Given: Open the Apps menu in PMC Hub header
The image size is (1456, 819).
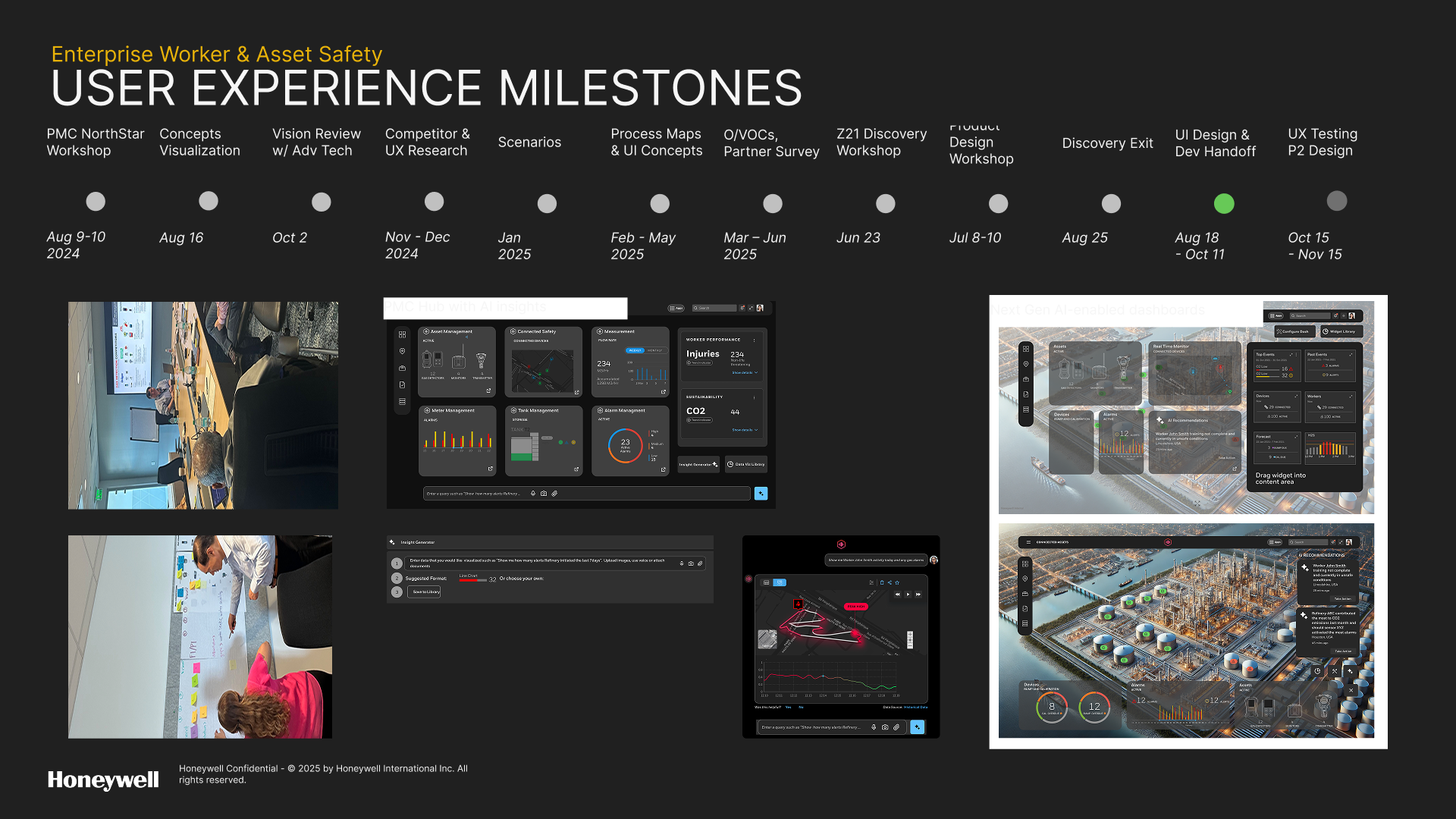Looking at the screenshot, I should click(676, 308).
